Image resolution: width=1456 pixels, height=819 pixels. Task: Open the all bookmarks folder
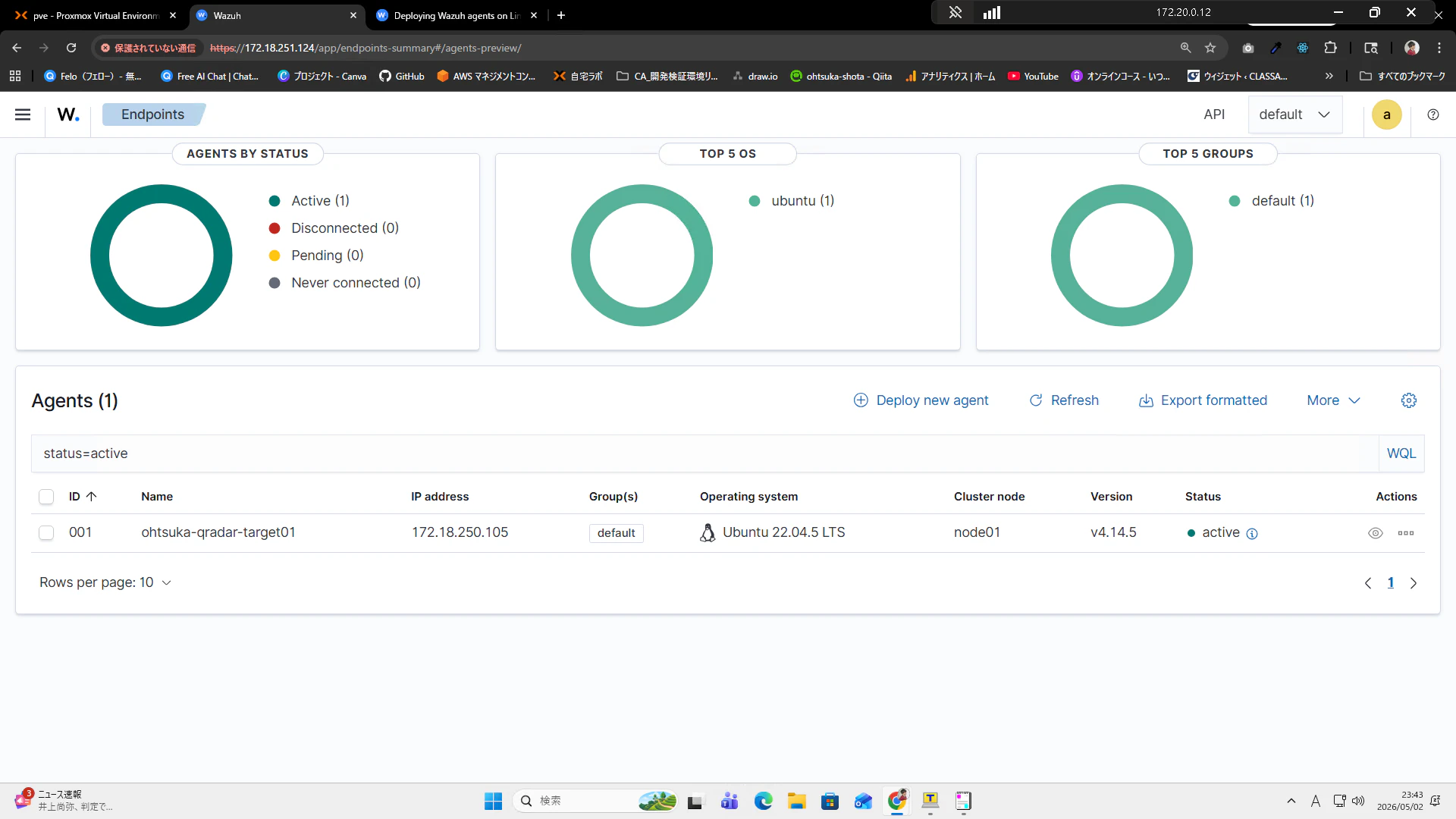point(1402,76)
